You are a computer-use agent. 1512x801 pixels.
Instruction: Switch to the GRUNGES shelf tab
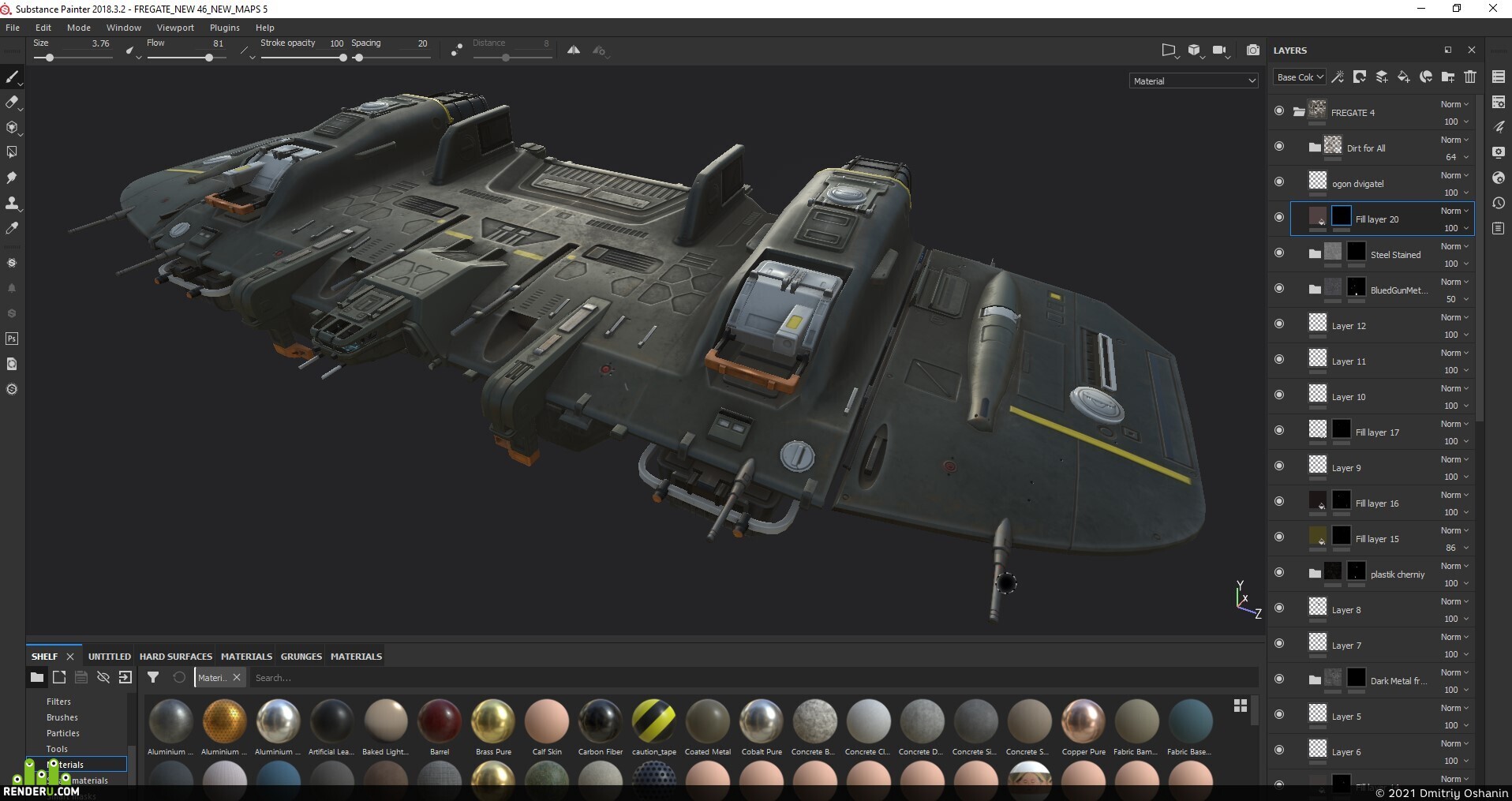pos(301,657)
